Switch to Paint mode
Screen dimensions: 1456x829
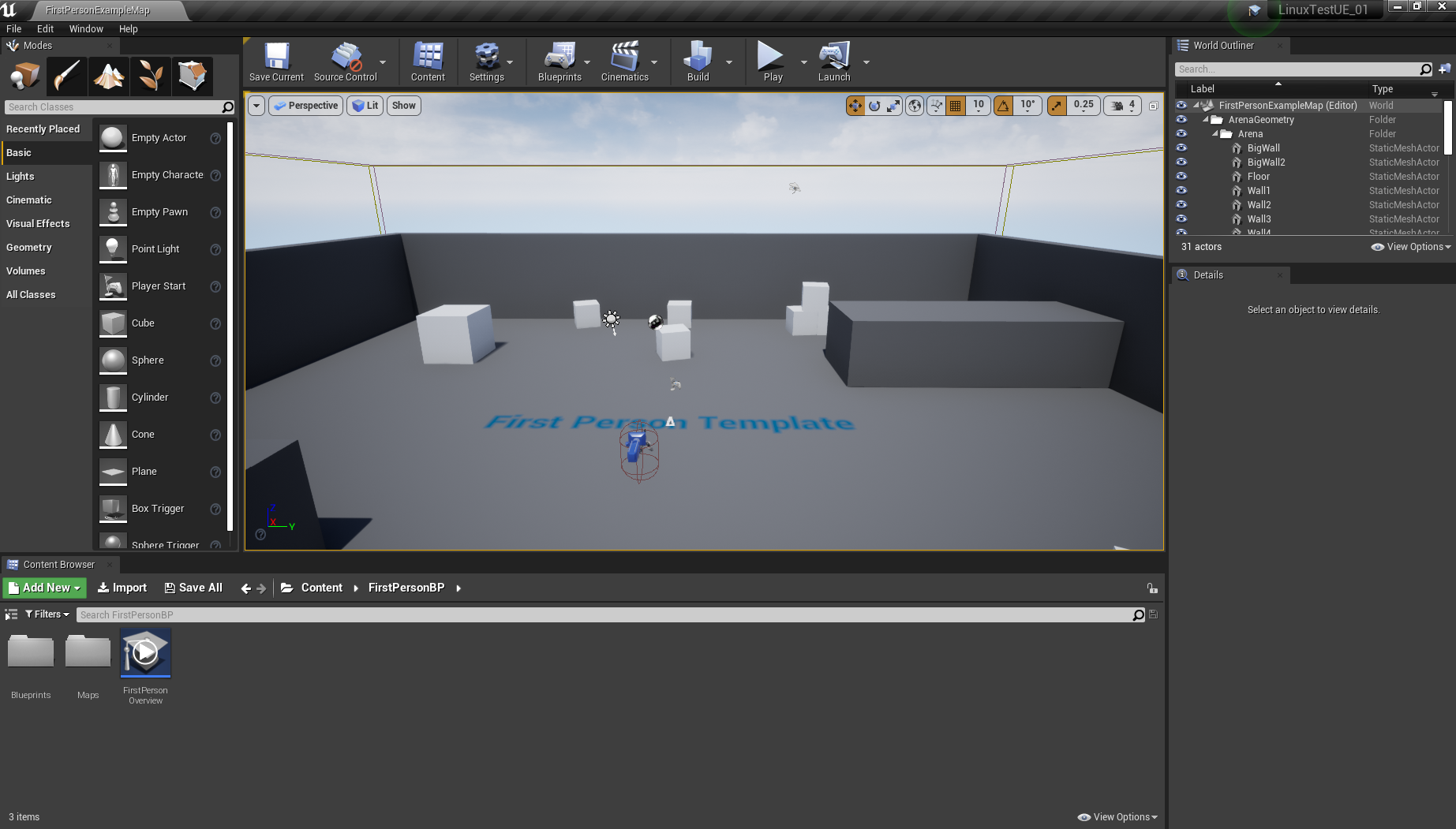[x=67, y=76]
